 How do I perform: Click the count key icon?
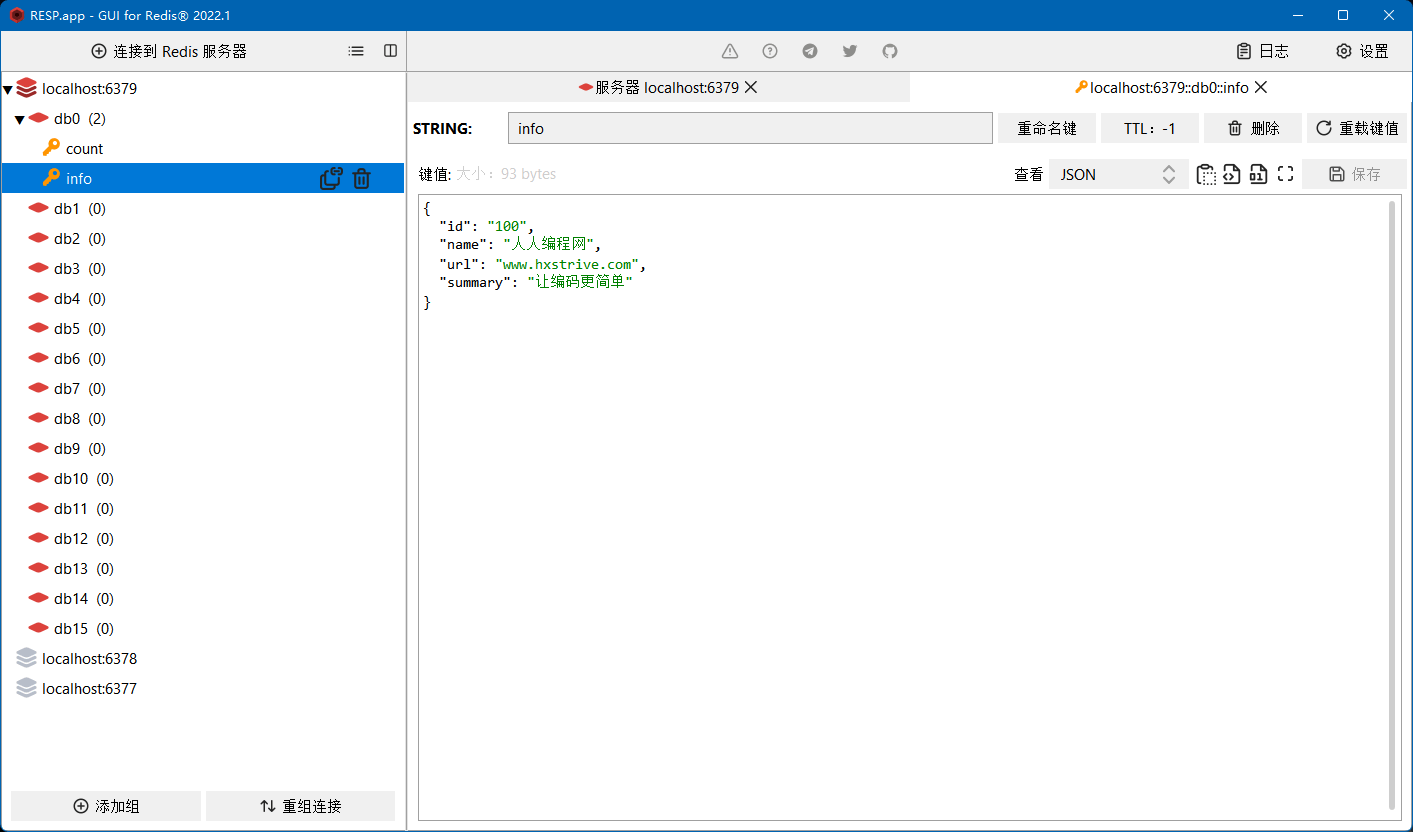(x=51, y=148)
